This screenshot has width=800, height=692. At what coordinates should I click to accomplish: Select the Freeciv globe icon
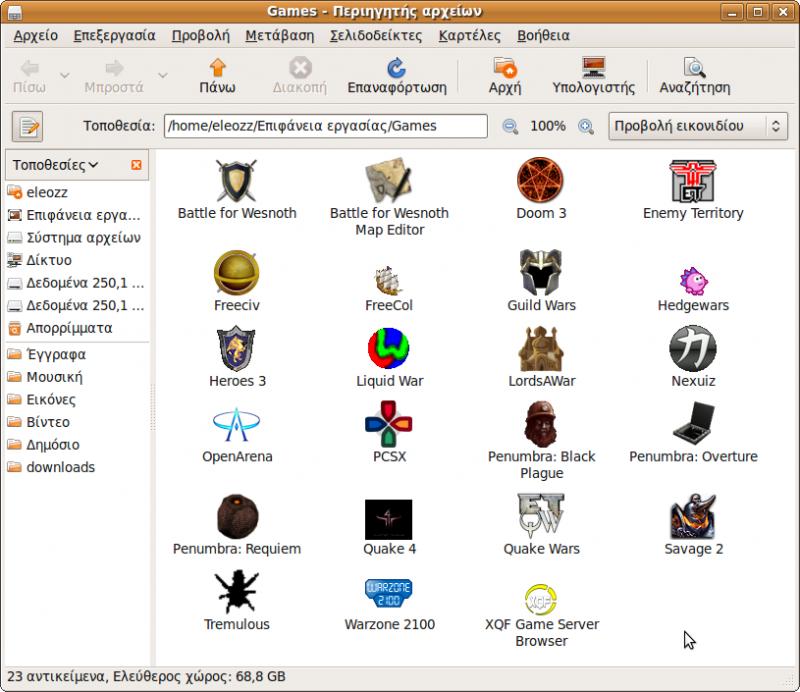[x=236, y=273]
